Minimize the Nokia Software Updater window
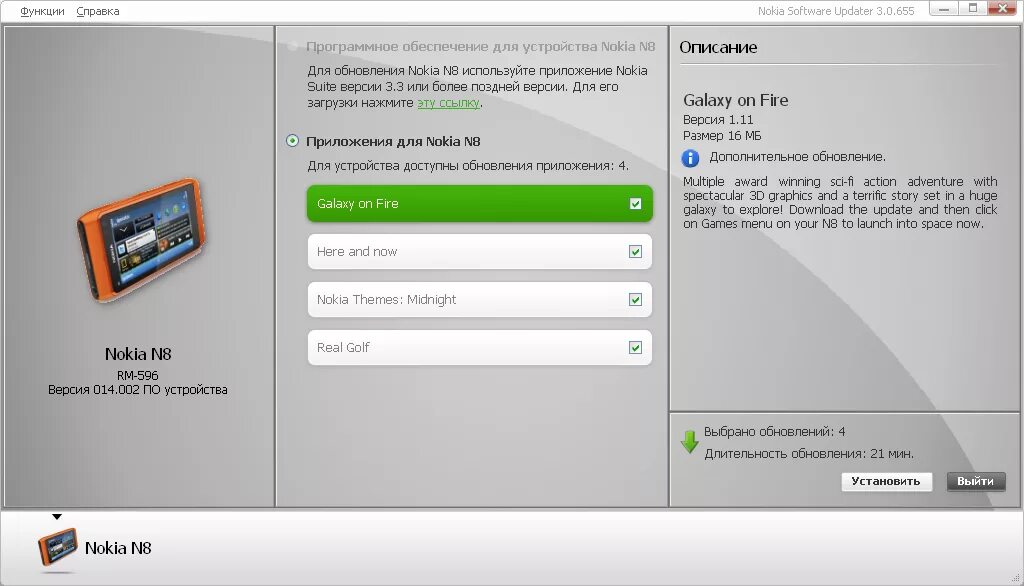The image size is (1024, 586). click(944, 8)
